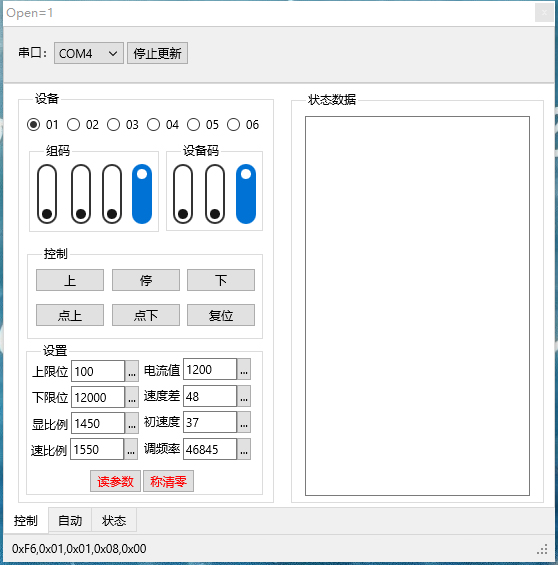Click the 调频率 input field showing 46845
Image resolution: width=558 pixels, height=565 pixels.
tap(210, 449)
